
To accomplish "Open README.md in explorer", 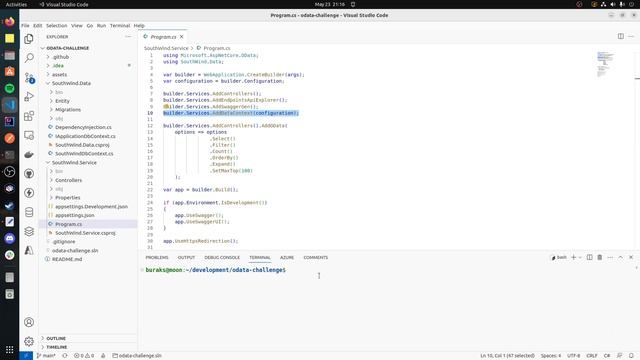I will tap(67, 259).
